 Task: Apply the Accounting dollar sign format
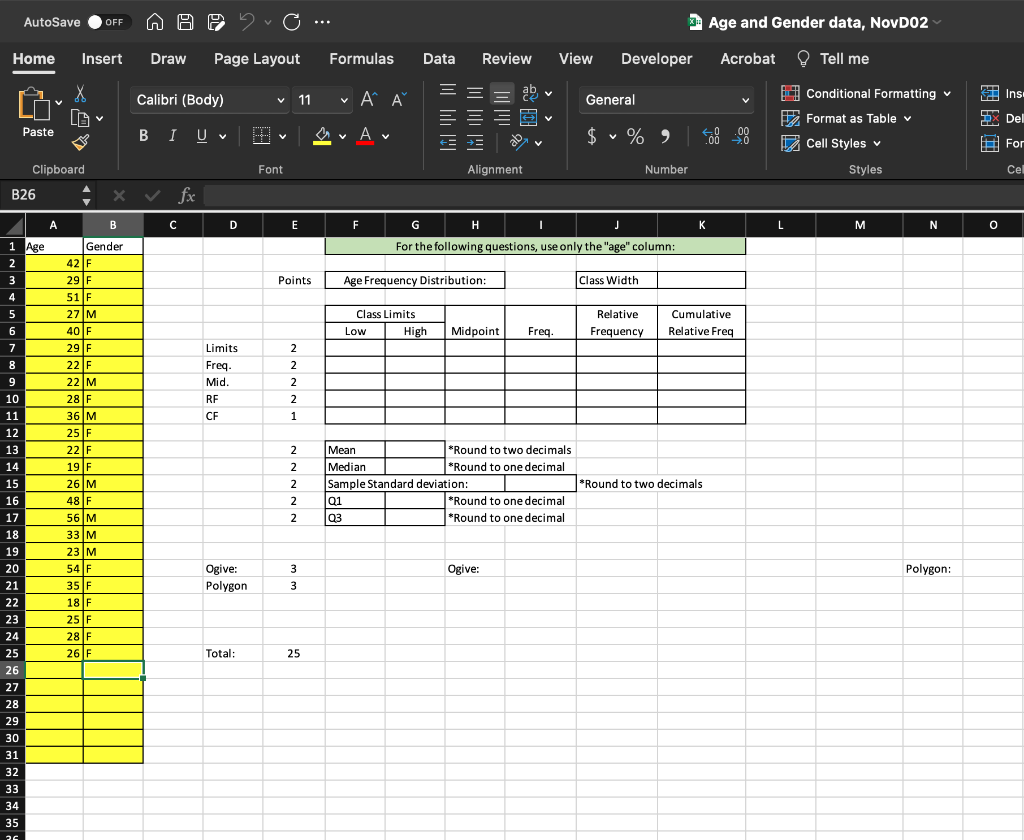[590, 135]
